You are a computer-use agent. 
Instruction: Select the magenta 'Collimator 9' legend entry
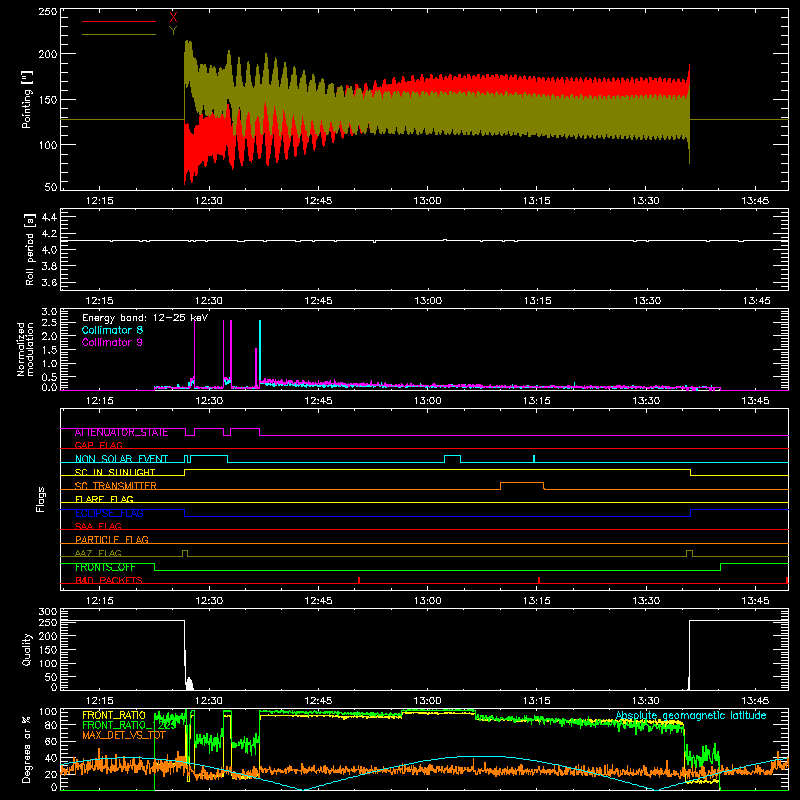(x=112, y=342)
